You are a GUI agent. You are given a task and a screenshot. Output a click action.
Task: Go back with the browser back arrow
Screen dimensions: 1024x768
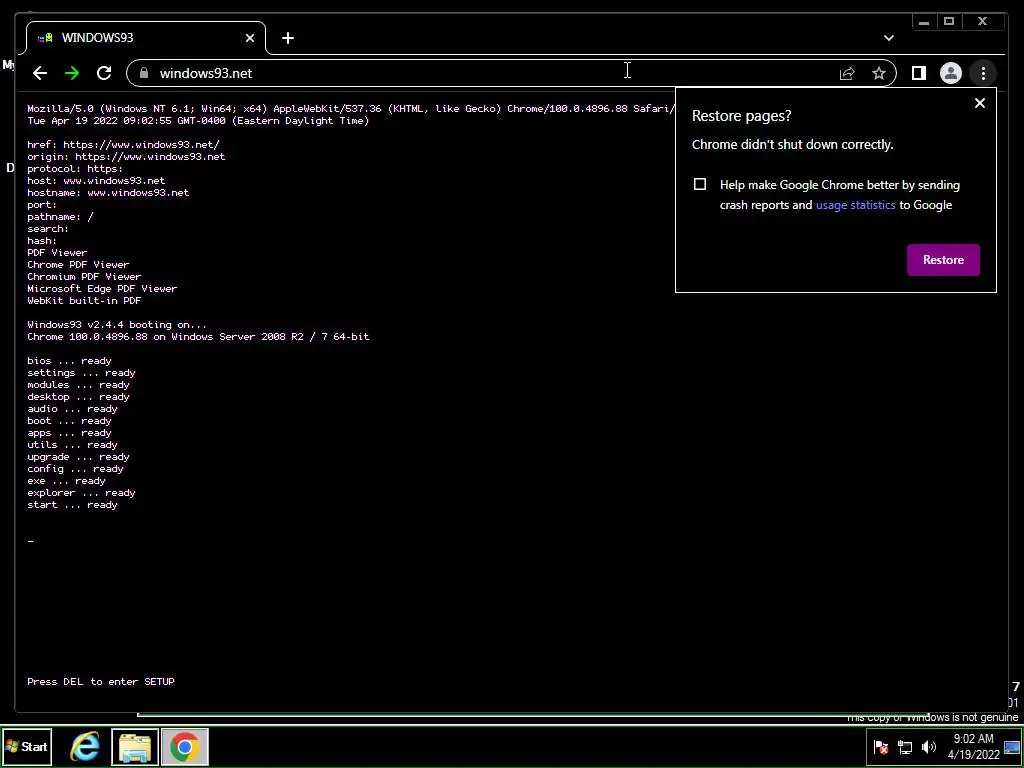pyautogui.click(x=40, y=73)
